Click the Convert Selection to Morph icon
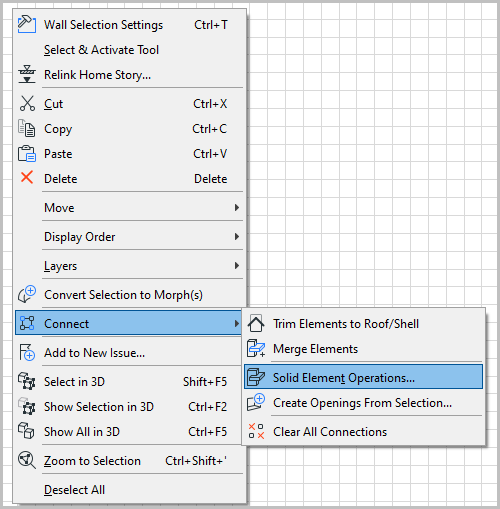The width and height of the screenshot is (500, 509). tap(27, 294)
